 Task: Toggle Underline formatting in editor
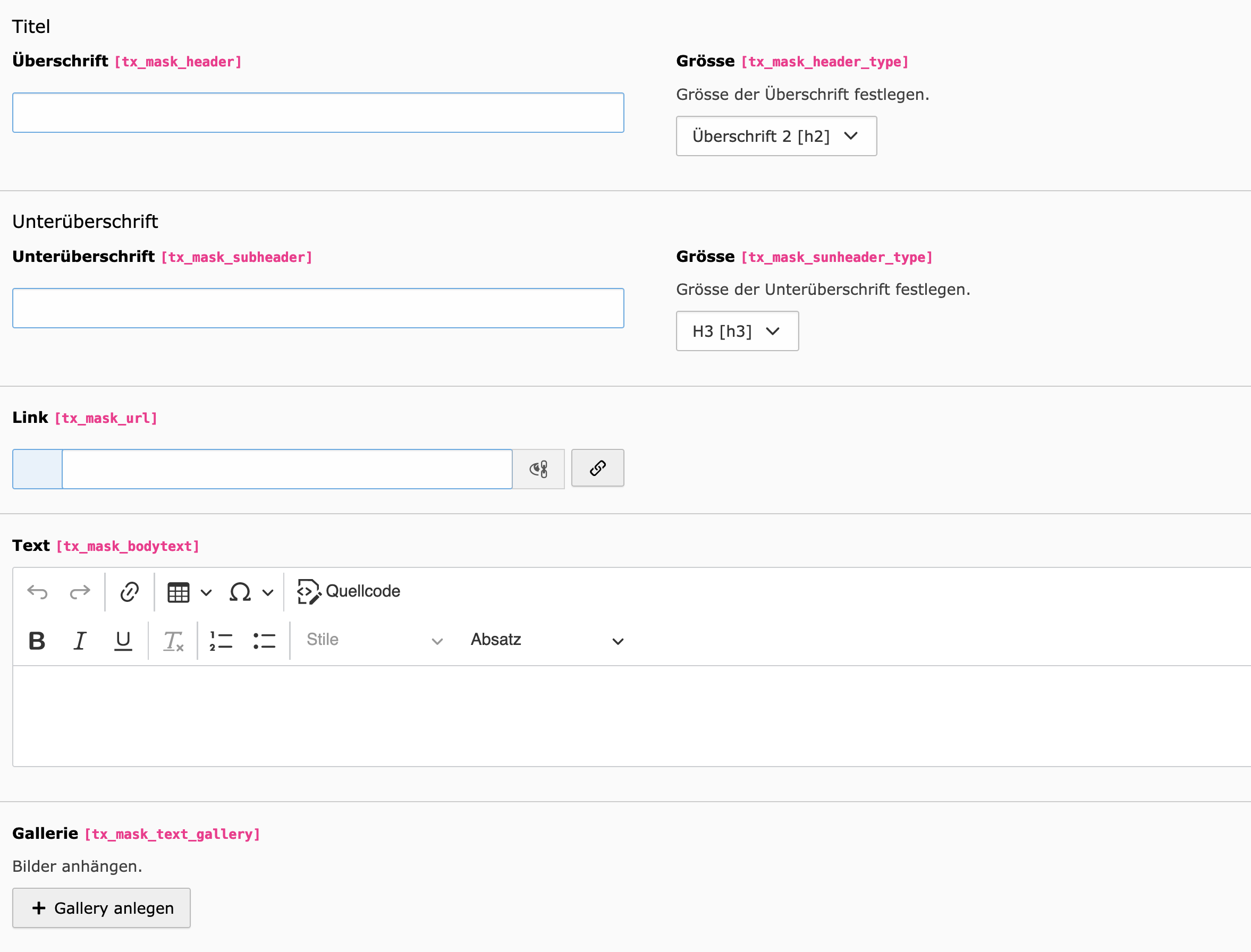pos(123,641)
